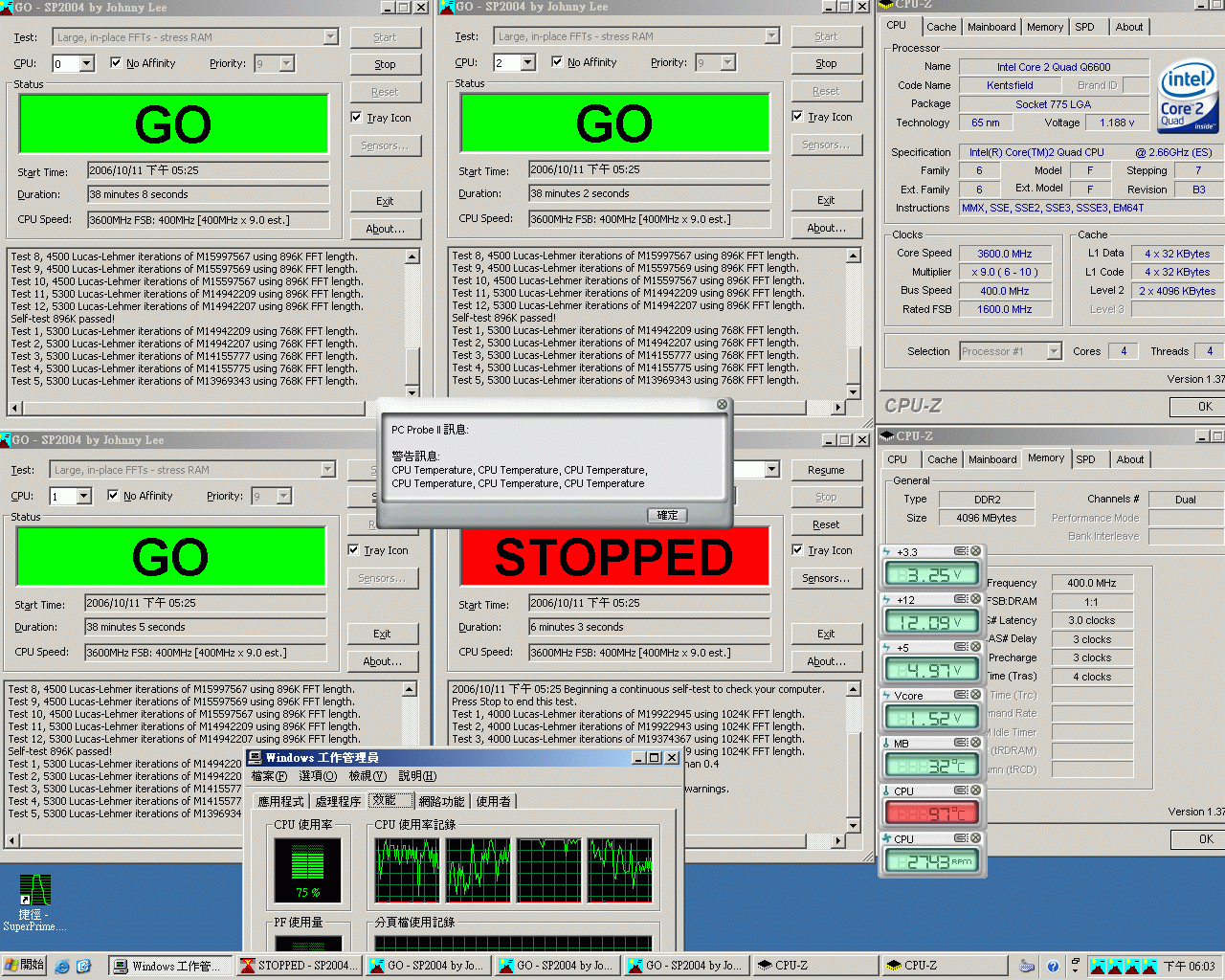Click the blue help icon in the system tray

1054,966
